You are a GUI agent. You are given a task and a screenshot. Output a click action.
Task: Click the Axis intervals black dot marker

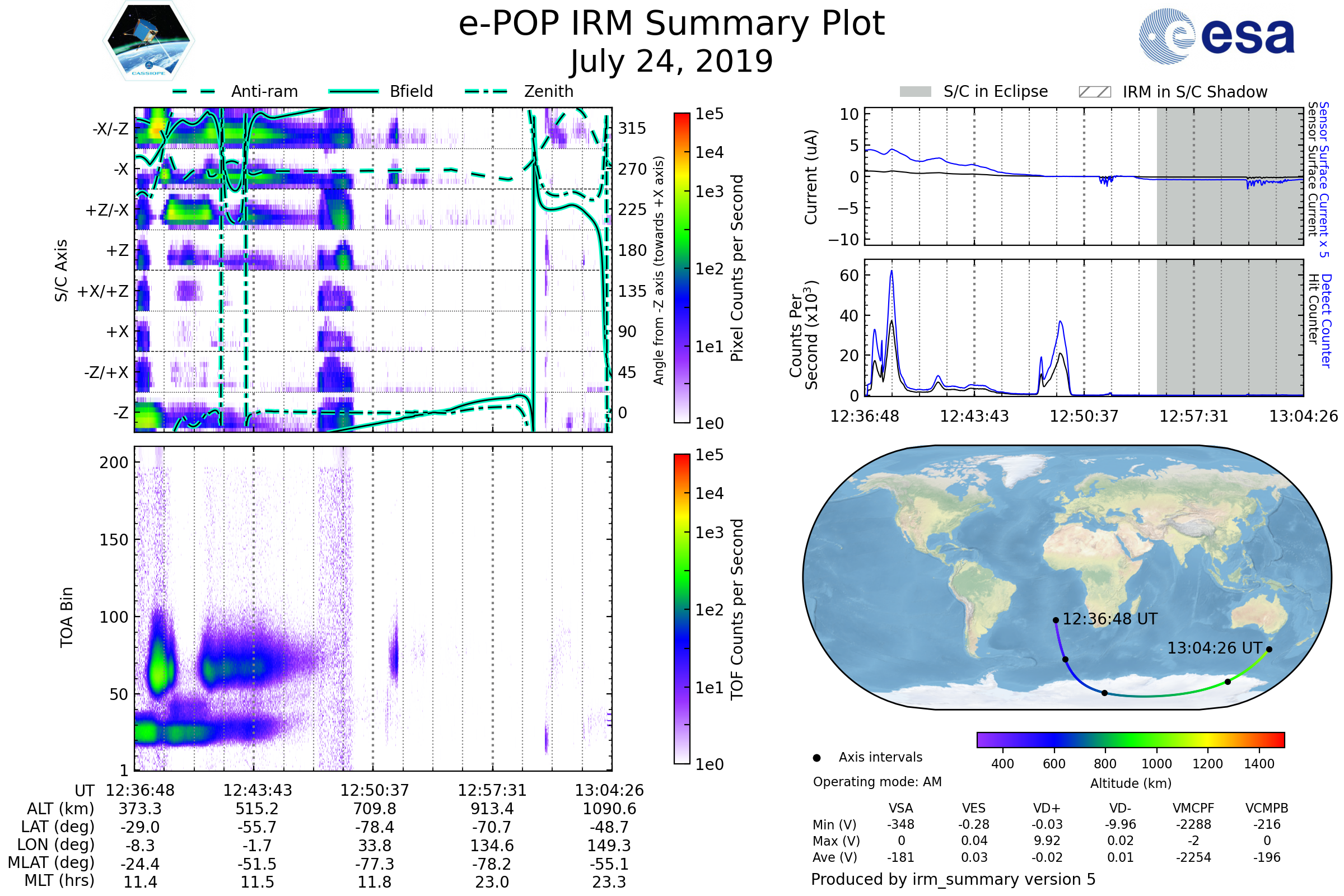(817, 758)
